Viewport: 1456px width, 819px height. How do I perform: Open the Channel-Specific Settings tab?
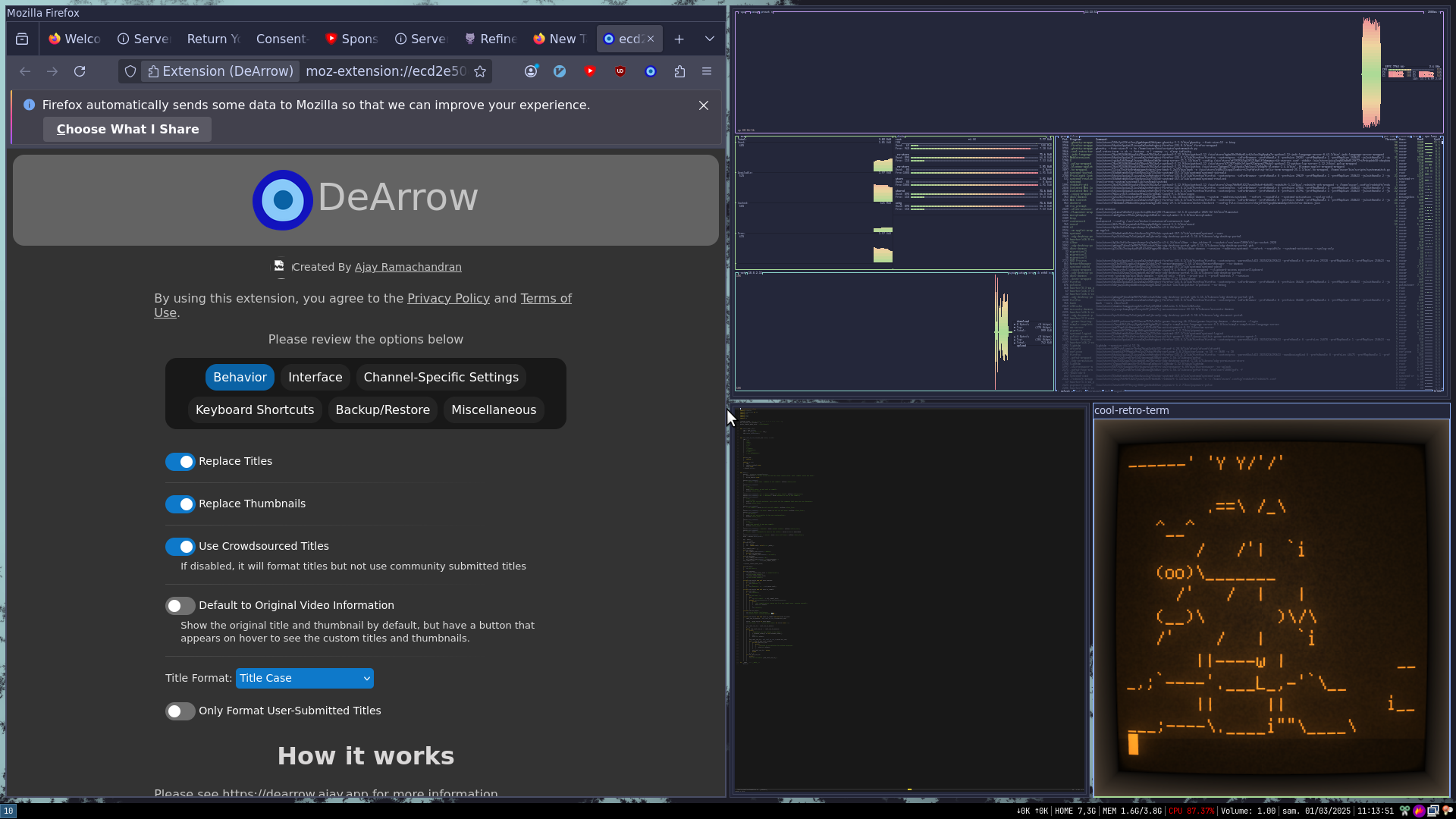[x=441, y=377]
